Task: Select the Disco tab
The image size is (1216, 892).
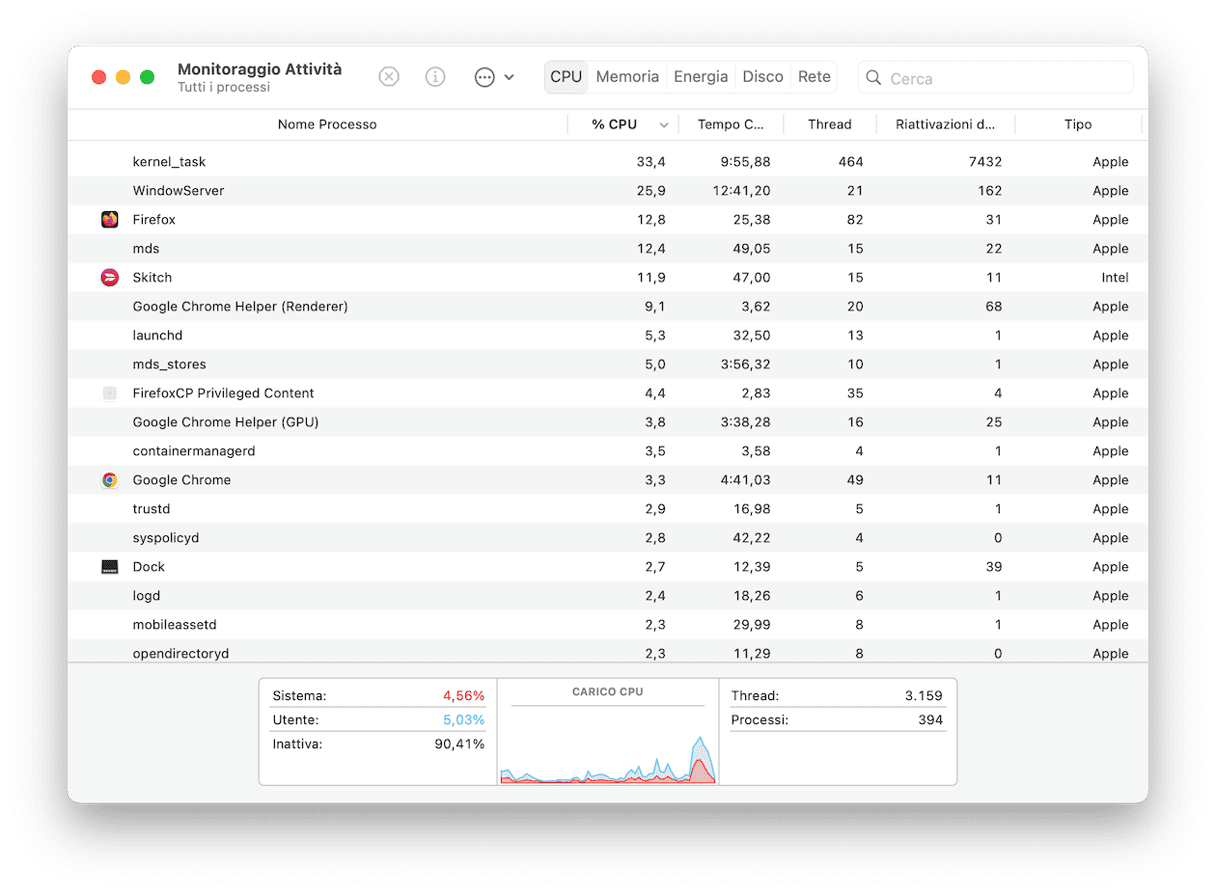Action: (763, 77)
